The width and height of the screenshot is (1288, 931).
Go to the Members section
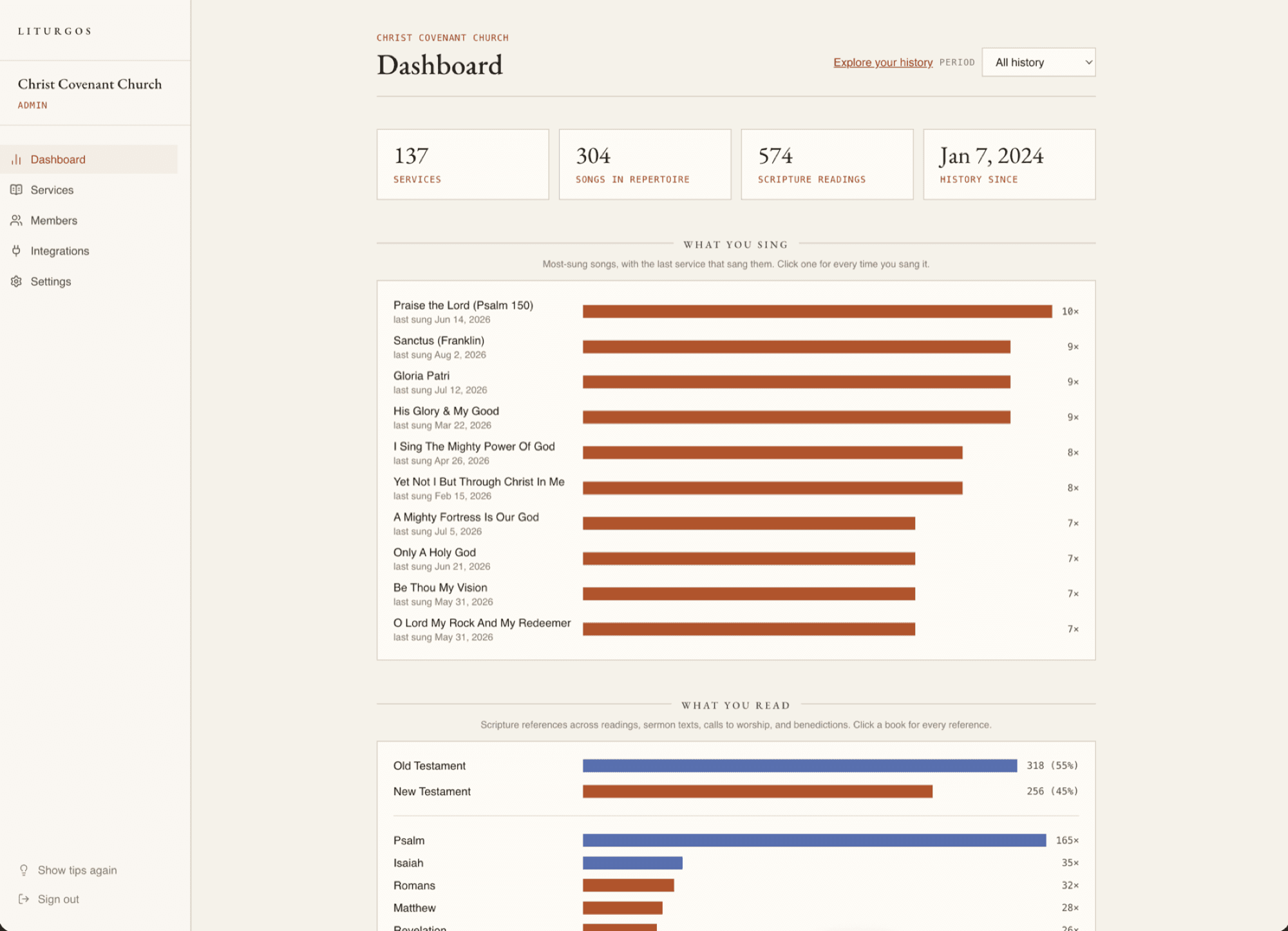pos(89,220)
